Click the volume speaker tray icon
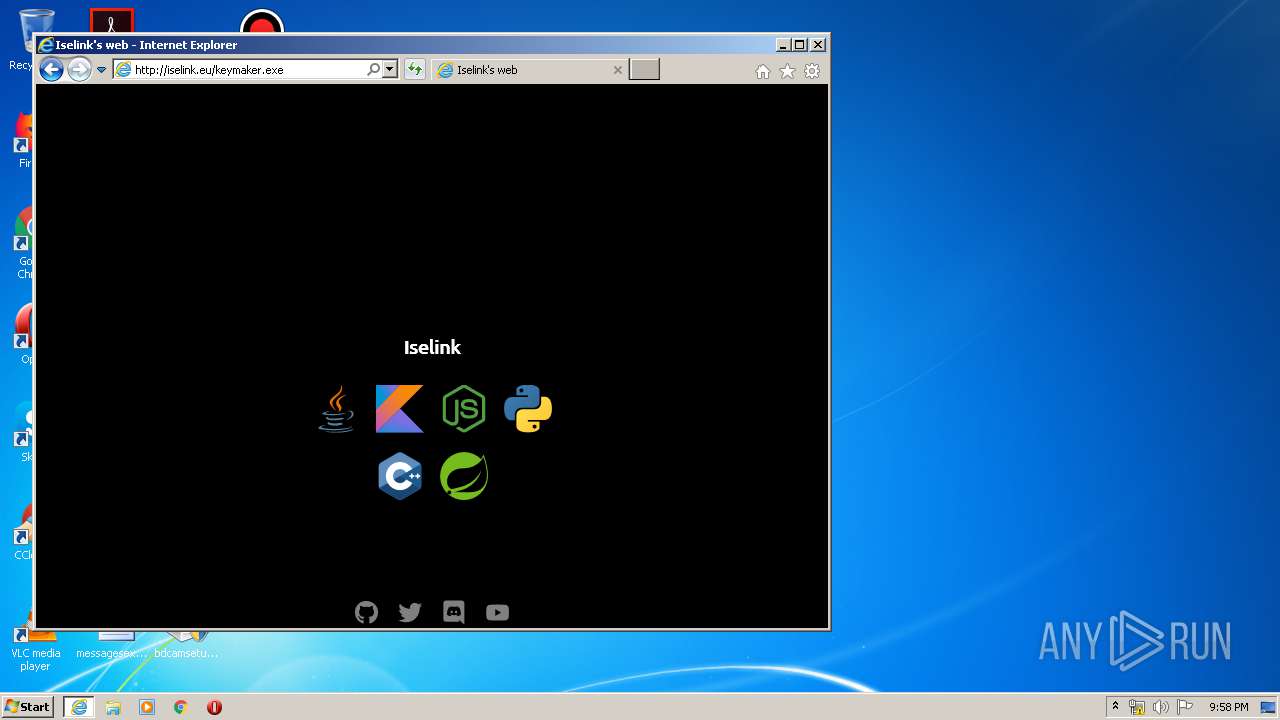The width and height of the screenshot is (1280, 720). point(1160,707)
